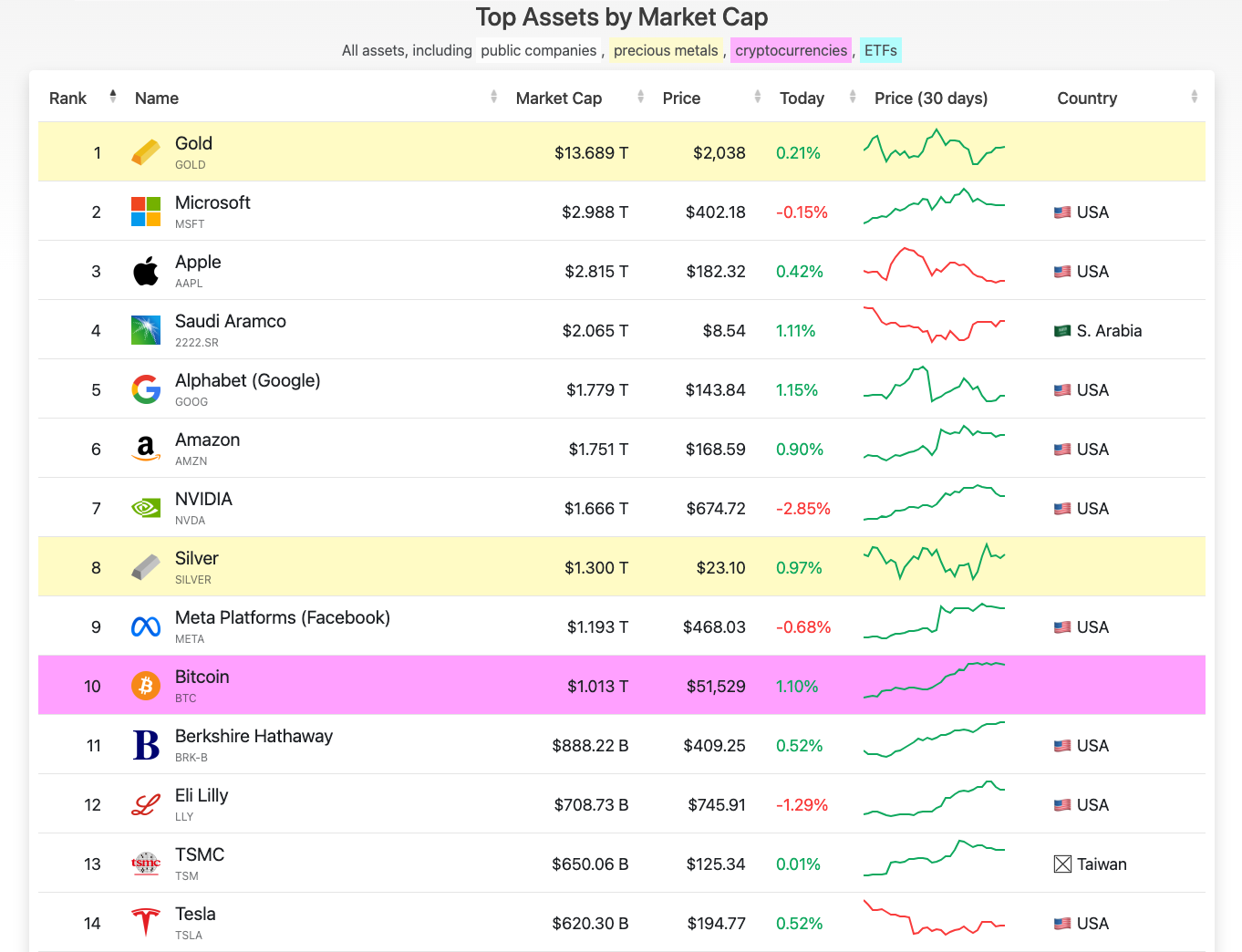Click the NVIDIA logo icon
The image size is (1242, 952).
coord(146,508)
